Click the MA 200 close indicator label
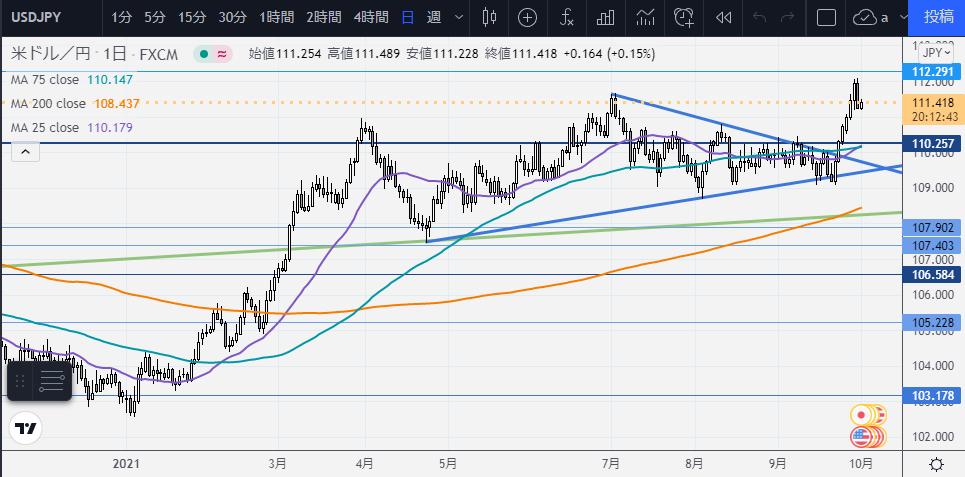 coord(48,103)
